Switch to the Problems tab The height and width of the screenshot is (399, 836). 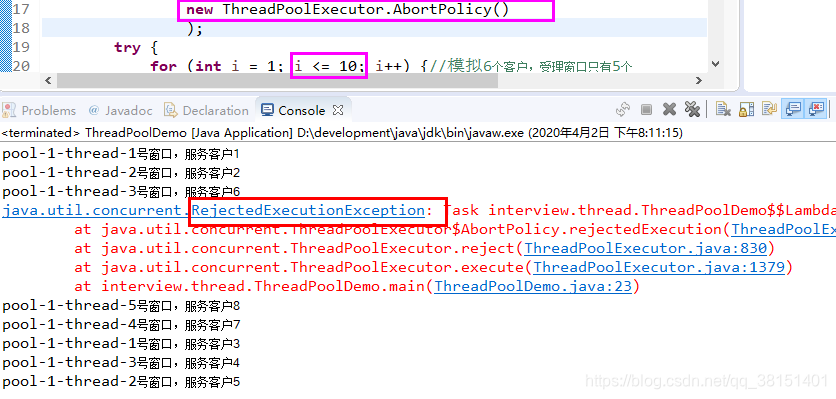point(49,110)
